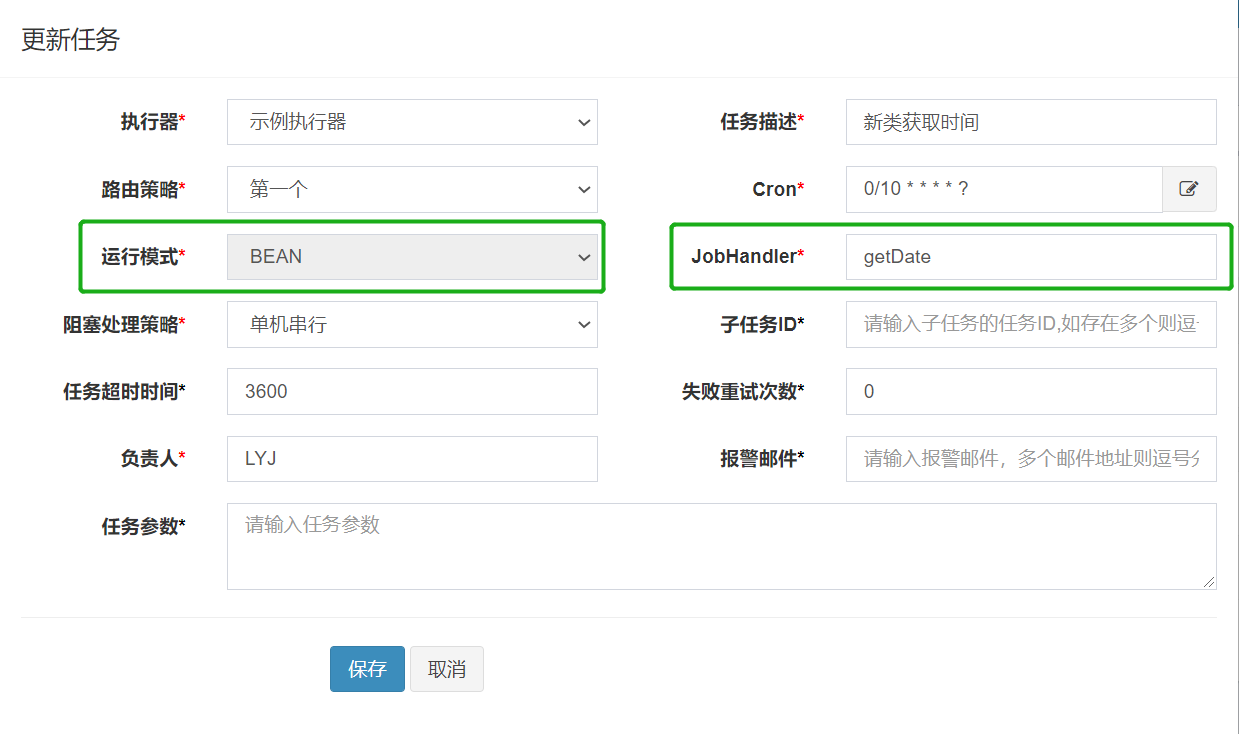Click 取消 to cancel editing
The image size is (1239, 734).
(446, 668)
